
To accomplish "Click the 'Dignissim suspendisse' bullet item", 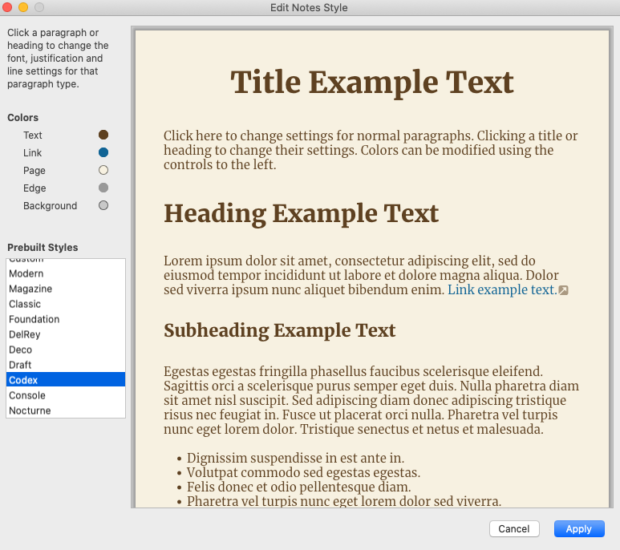I will tap(295, 458).
